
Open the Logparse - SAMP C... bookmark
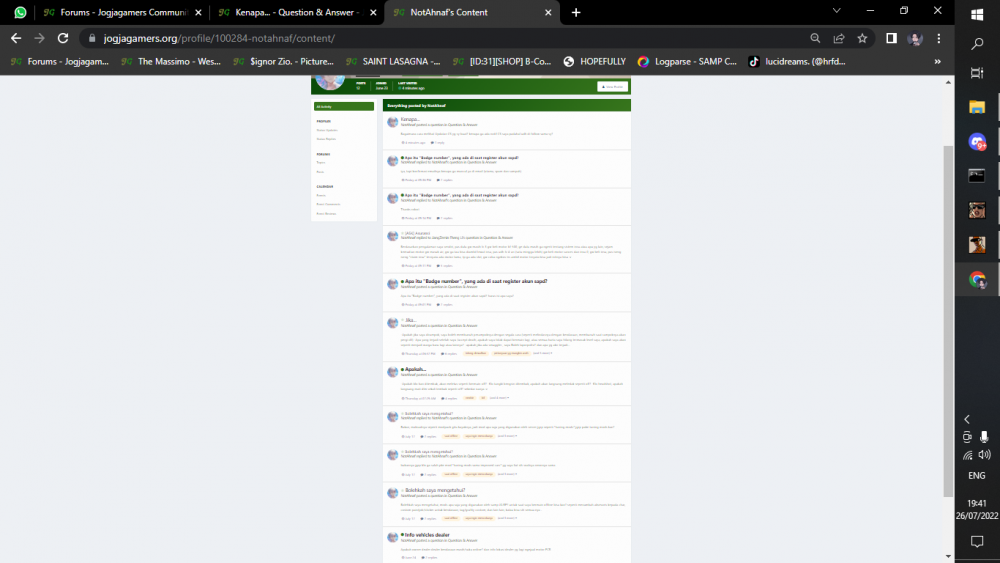click(688, 62)
